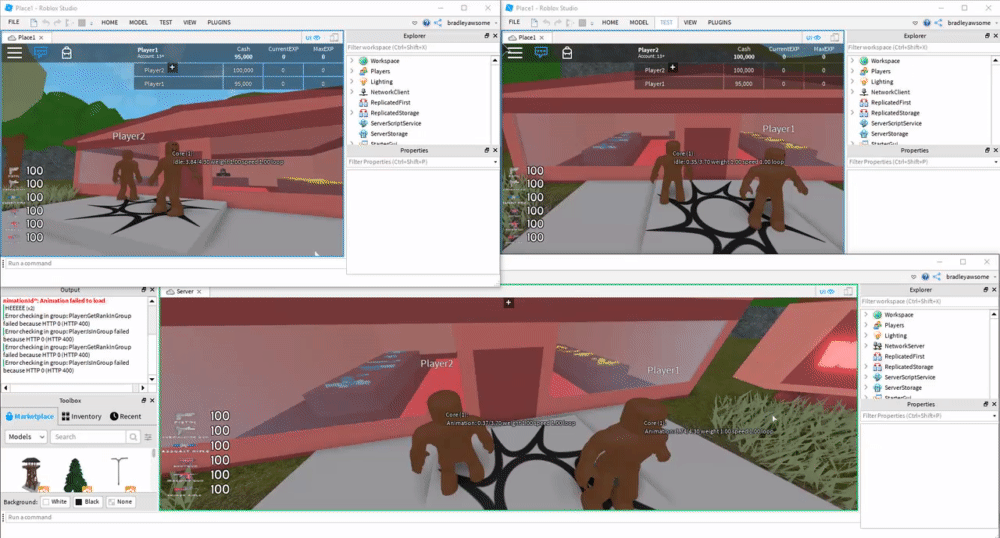Choose the White background swatch in Toolbox
This screenshot has height=538, width=1000.
55,502
